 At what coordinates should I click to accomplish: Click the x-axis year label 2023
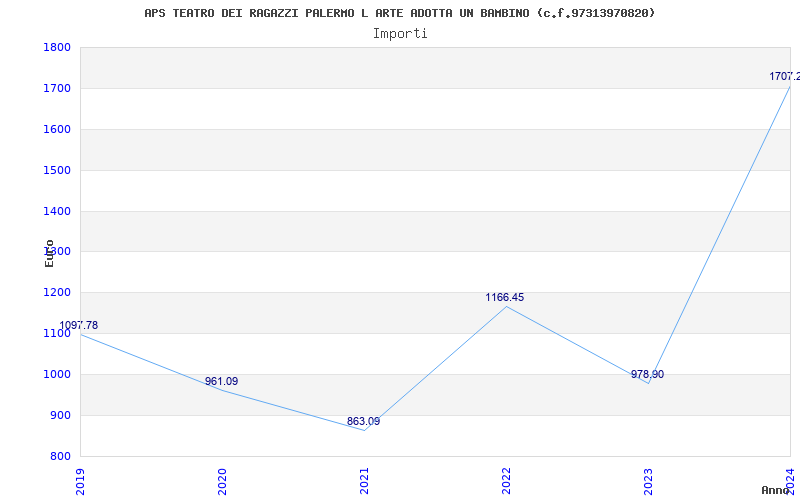tap(648, 480)
